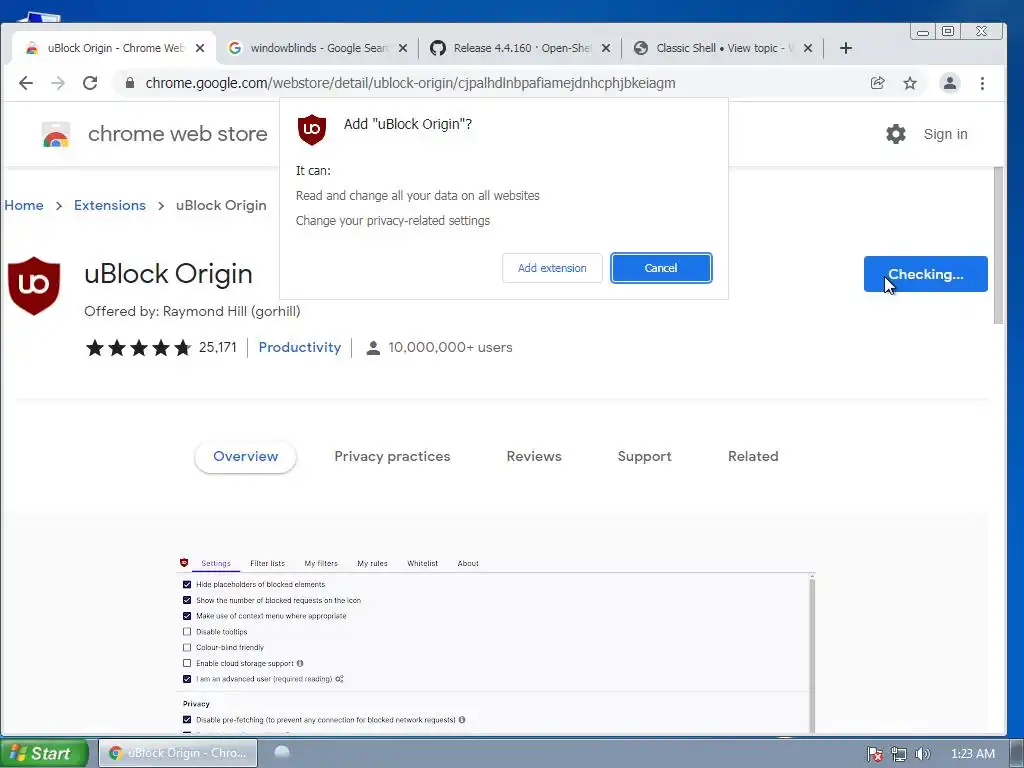
Task: Click the chrome web store title text
Action: pos(178,134)
